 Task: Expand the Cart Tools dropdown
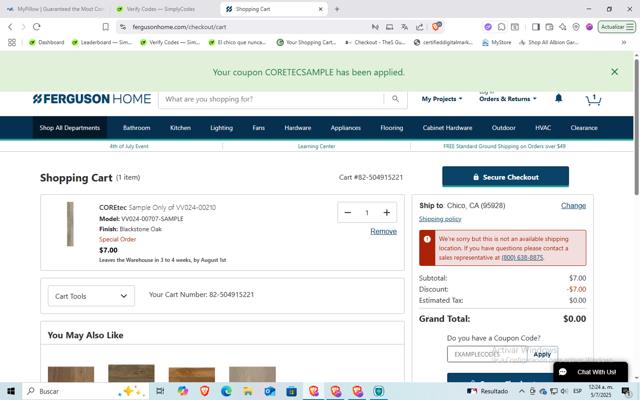(x=91, y=296)
